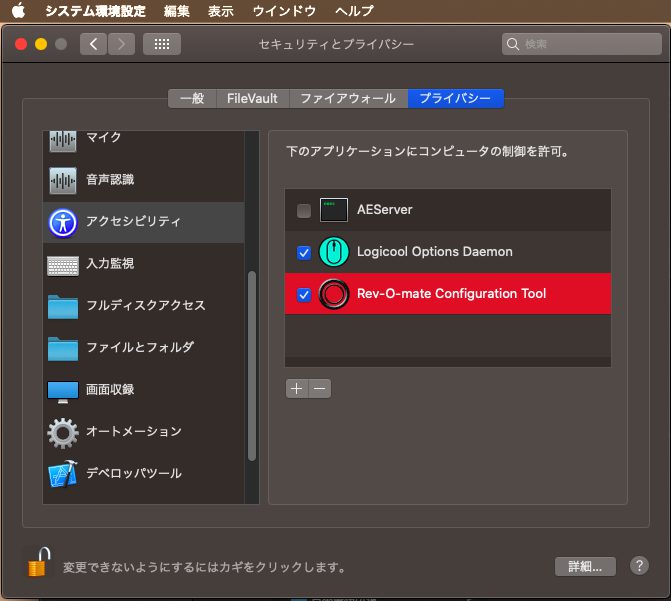Image resolution: width=671 pixels, height=601 pixels.
Task: Click the 詳細... button
Action: click(585, 566)
